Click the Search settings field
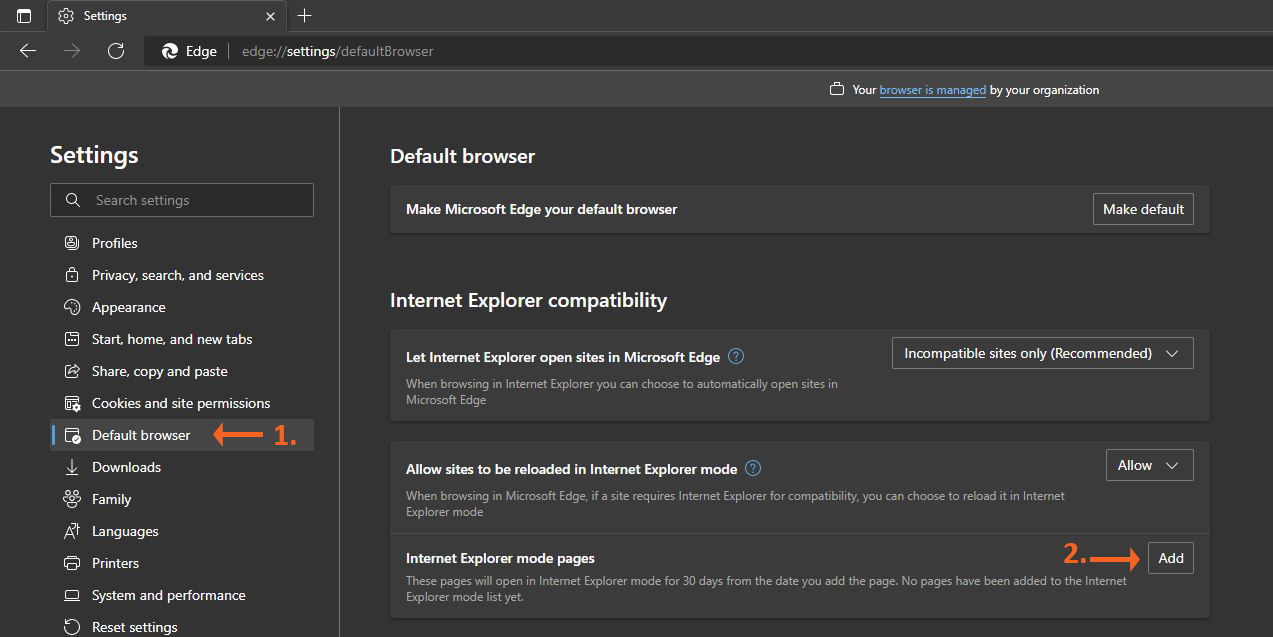Image resolution: width=1273 pixels, height=637 pixels. click(x=181, y=199)
